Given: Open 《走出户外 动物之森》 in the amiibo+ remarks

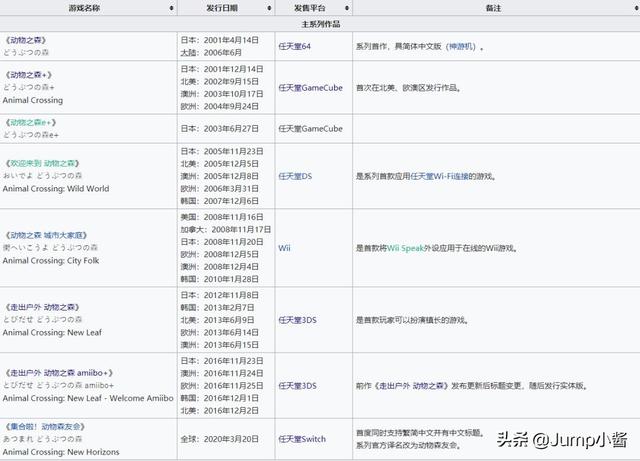Looking at the screenshot, I should (x=411, y=386).
